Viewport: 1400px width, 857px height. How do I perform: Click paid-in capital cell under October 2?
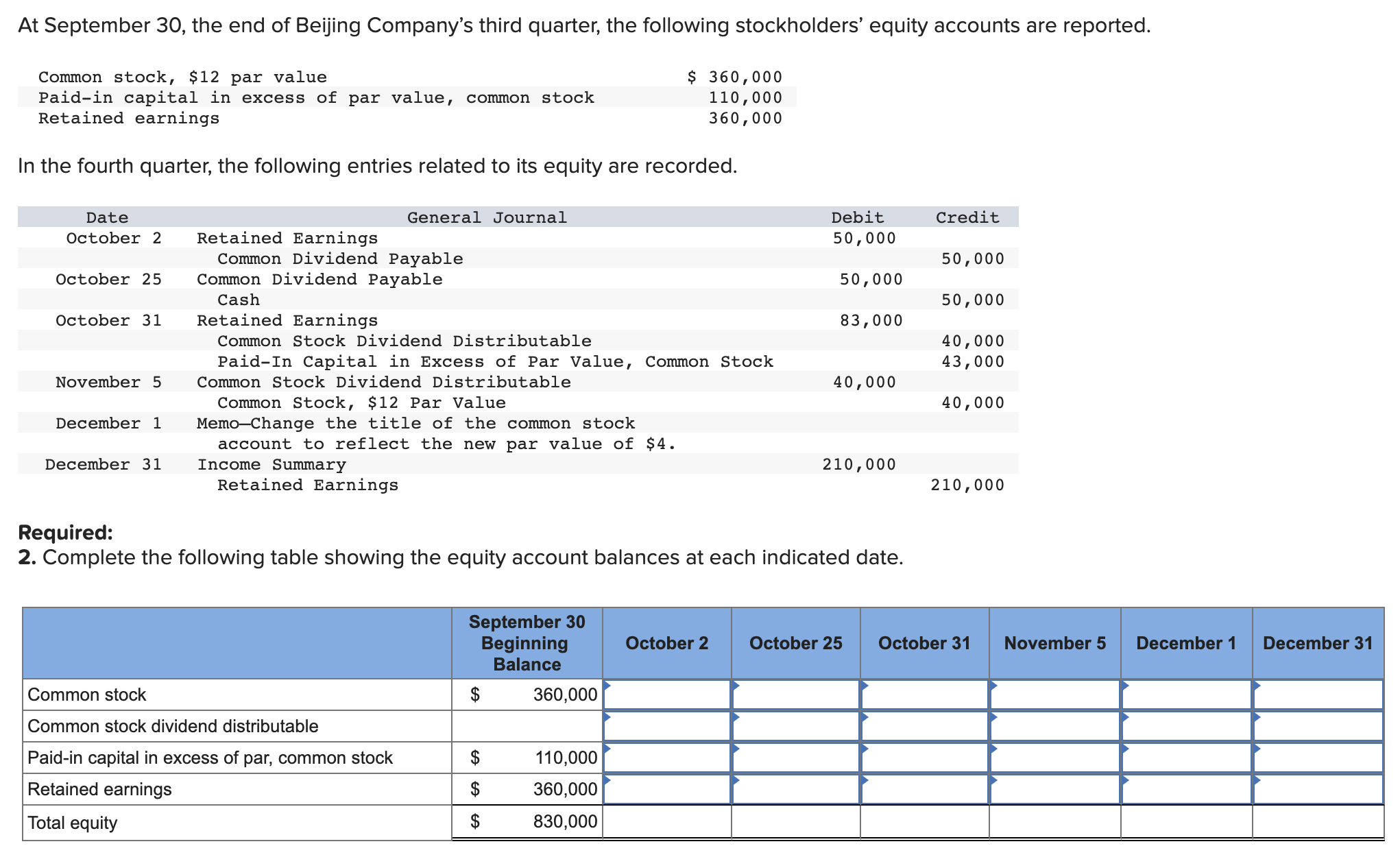point(667,758)
